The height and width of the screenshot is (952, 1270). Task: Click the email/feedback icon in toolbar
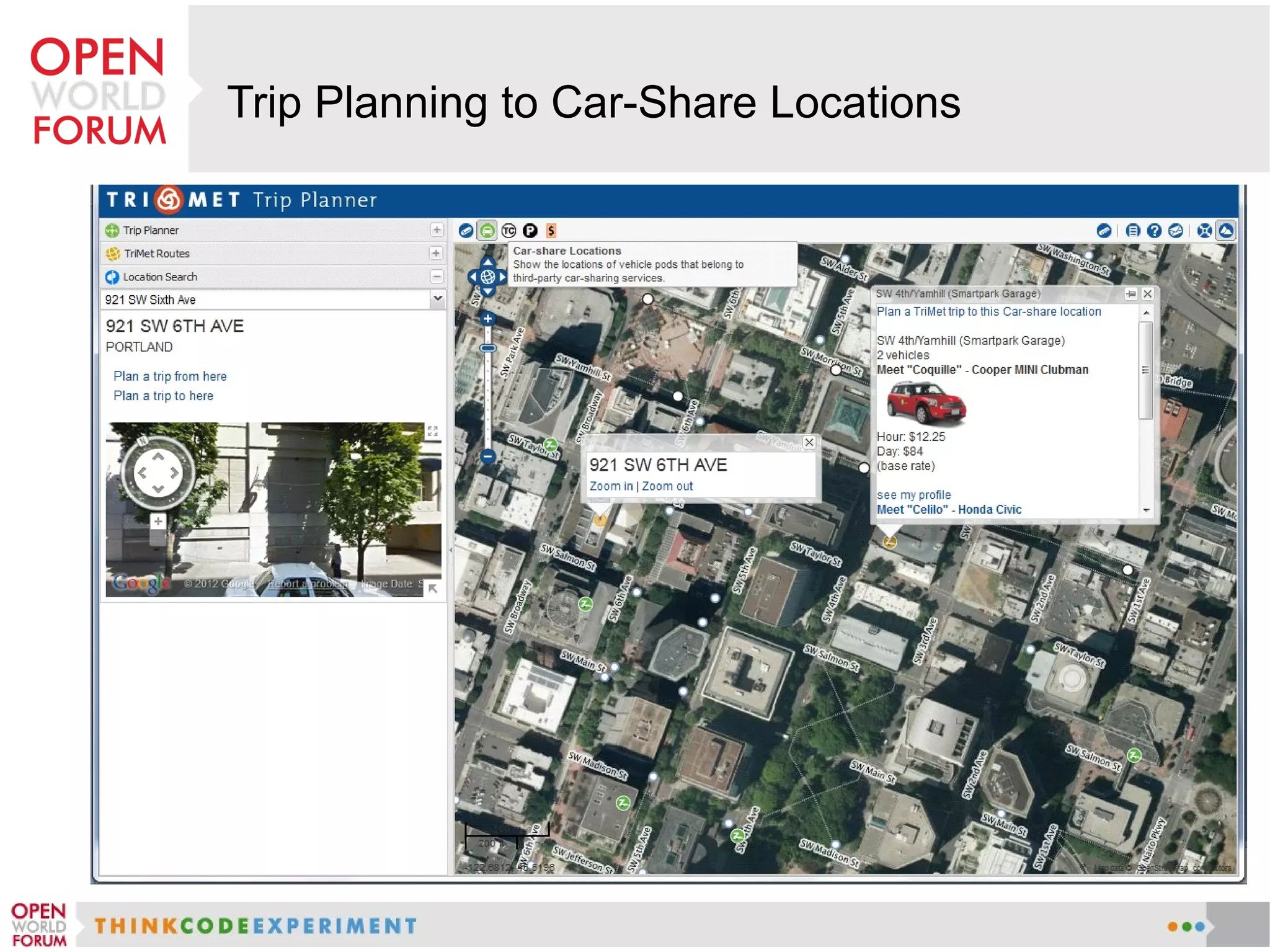click(1175, 231)
